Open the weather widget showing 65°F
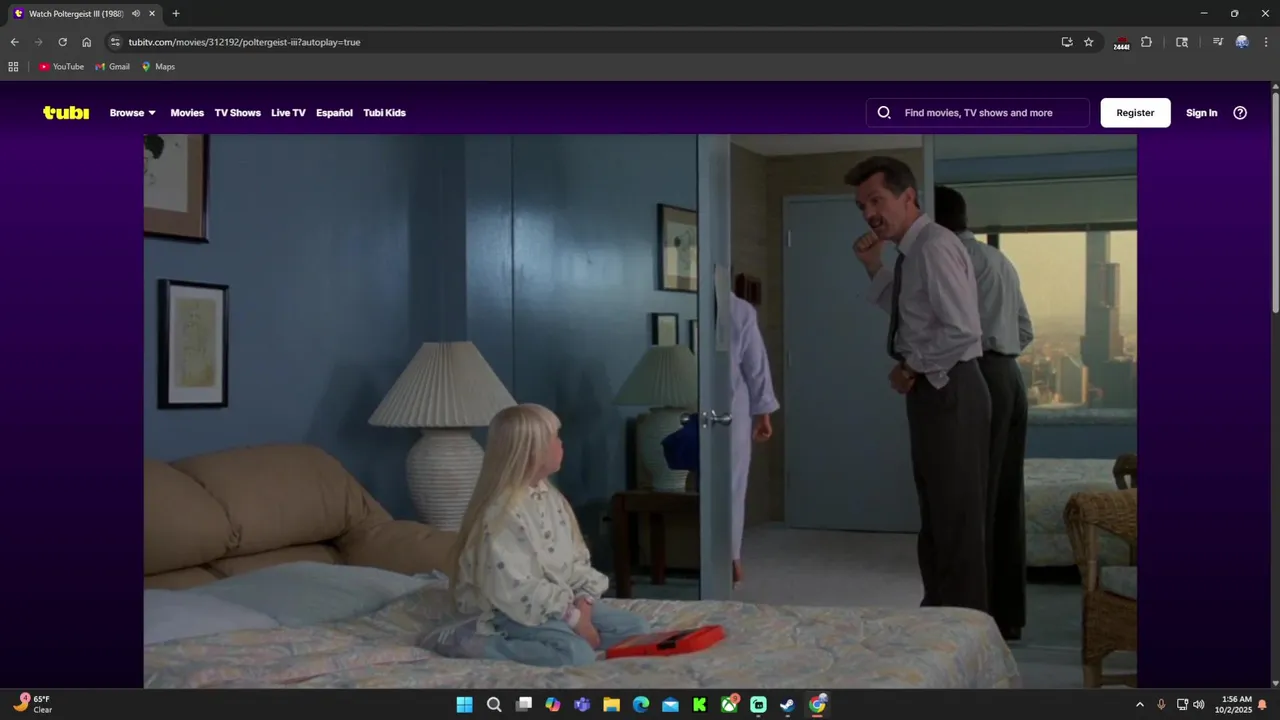 coord(33,704)
